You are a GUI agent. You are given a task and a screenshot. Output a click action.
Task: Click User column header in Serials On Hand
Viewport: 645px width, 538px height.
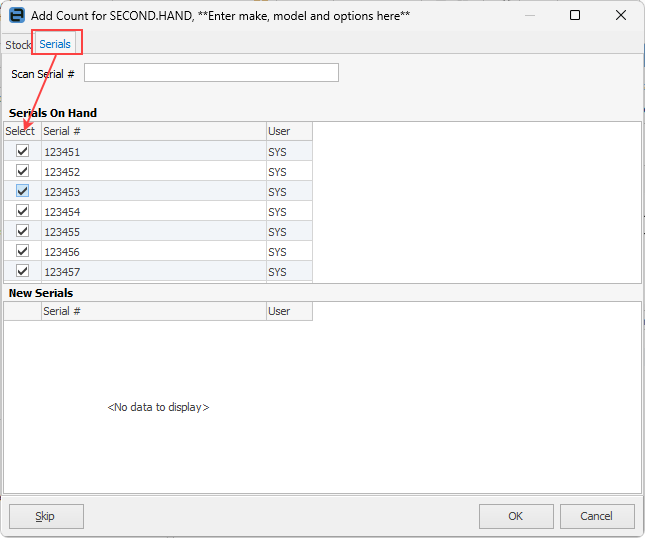tap(289, 131)
